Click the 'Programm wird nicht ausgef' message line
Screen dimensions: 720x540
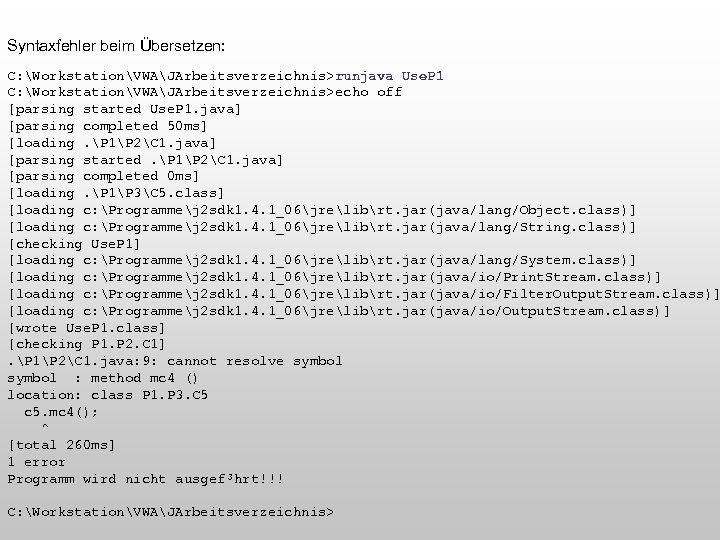click(x=145, y=479)
